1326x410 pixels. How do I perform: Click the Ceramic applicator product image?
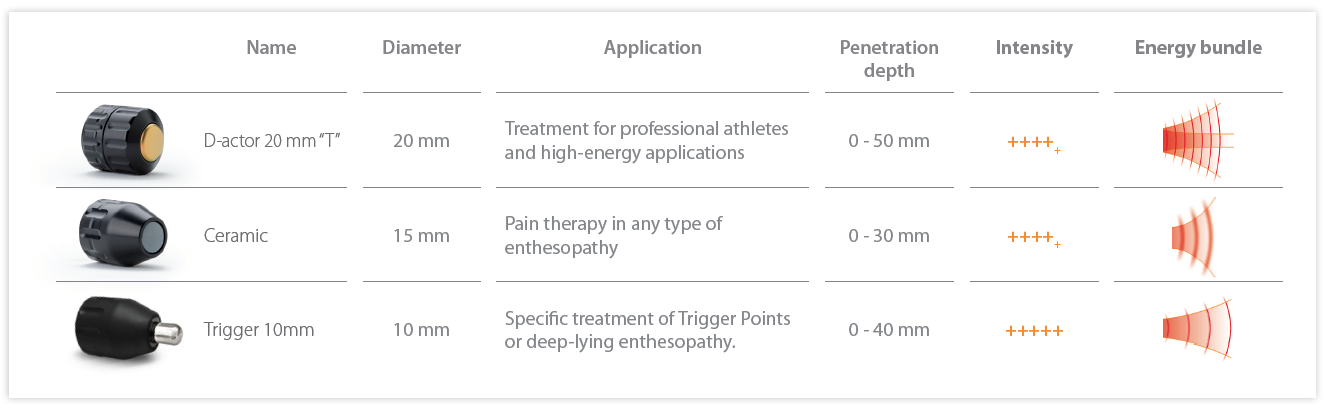pyautogui.click(x=123, y=236)
